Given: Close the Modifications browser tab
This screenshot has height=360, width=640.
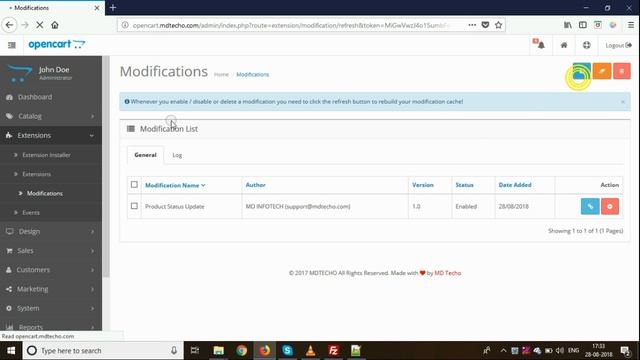Looking at the screenshot, I should [x=97, y=8].
